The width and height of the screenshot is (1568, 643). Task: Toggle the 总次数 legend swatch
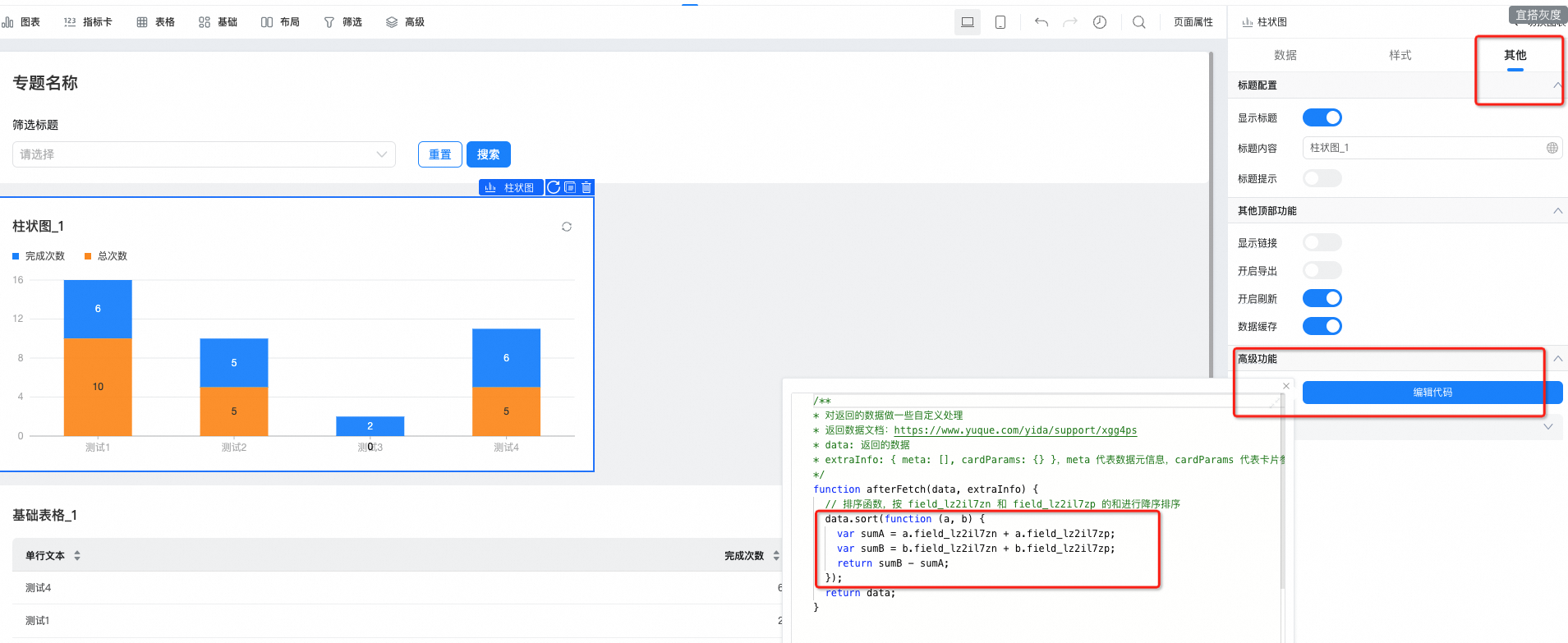(88, 256)
